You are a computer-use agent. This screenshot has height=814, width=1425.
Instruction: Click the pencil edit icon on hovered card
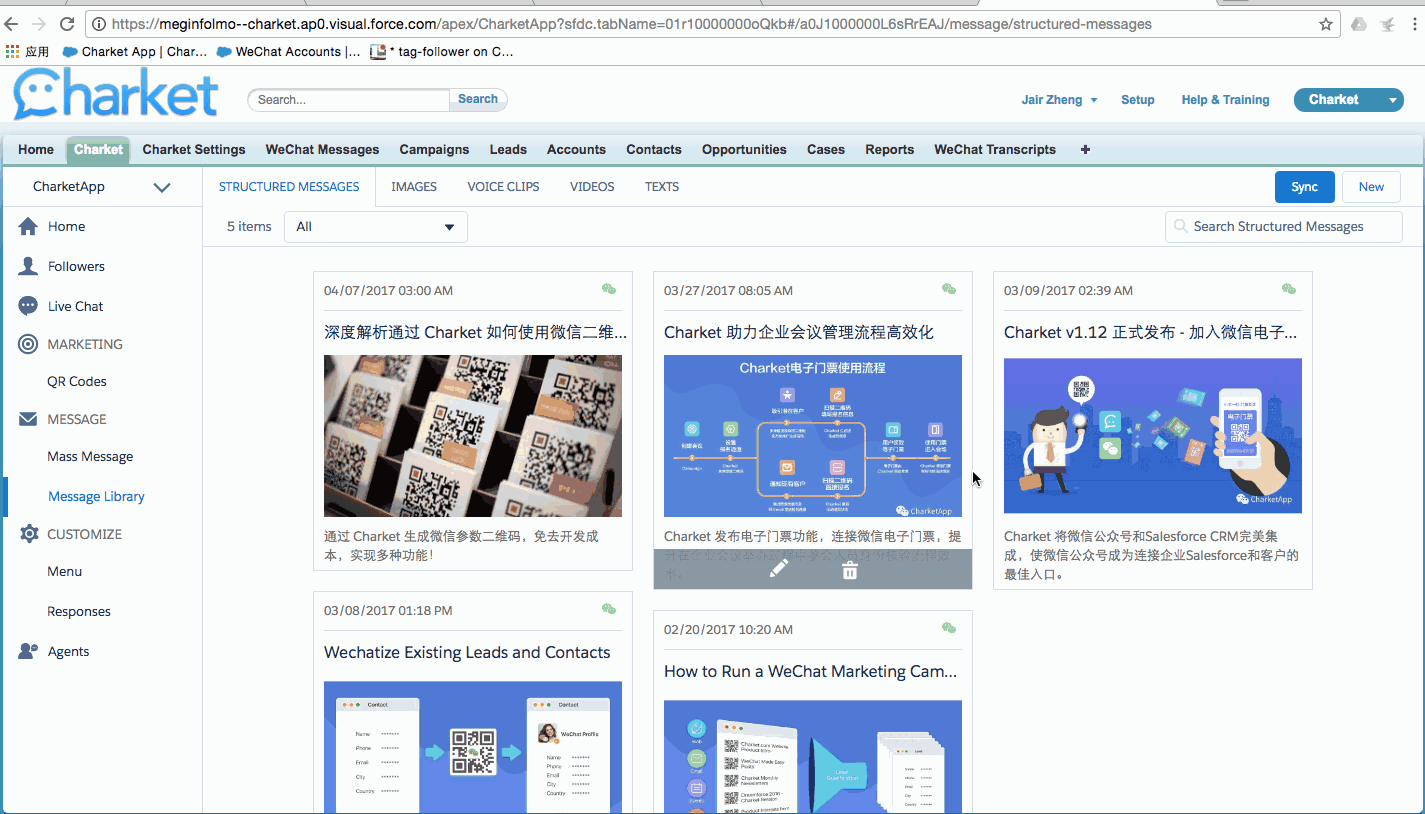(779, 569)
